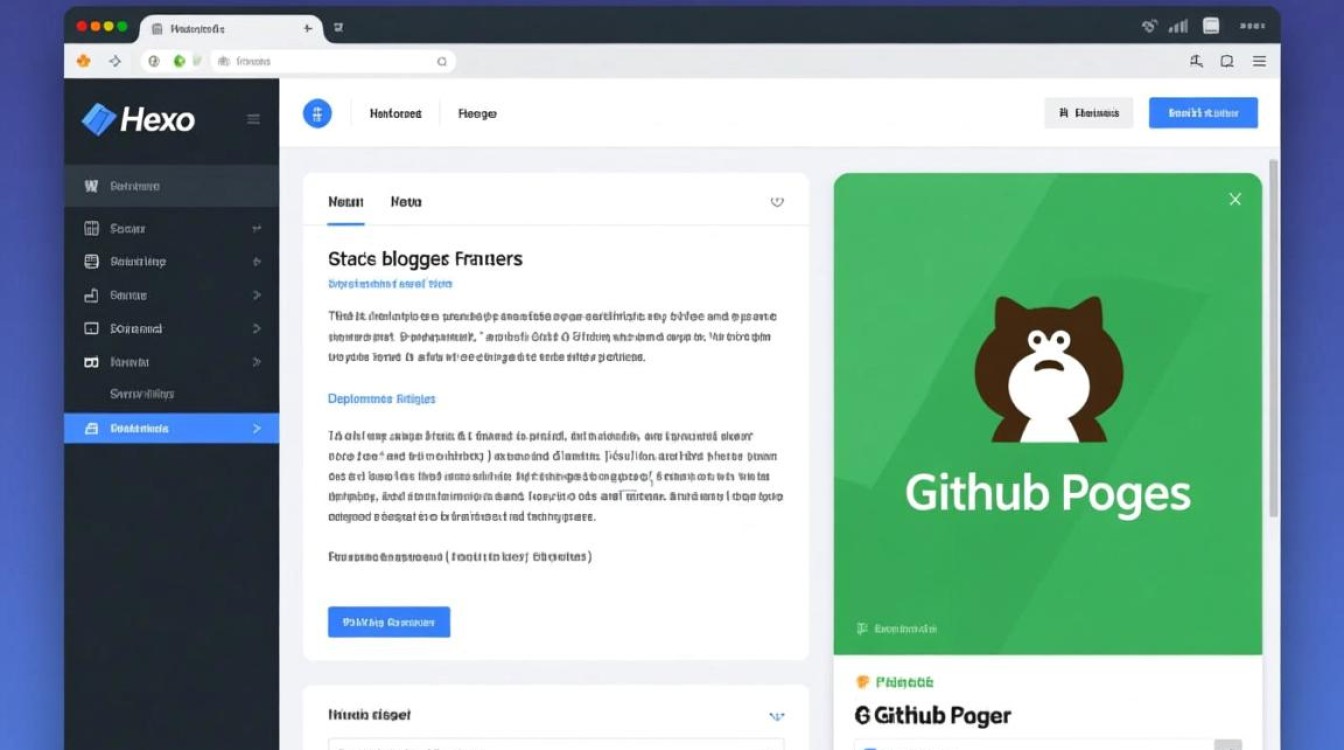
Task: Click the collapse icon at card's top right
Action: [x=777, y=201]
